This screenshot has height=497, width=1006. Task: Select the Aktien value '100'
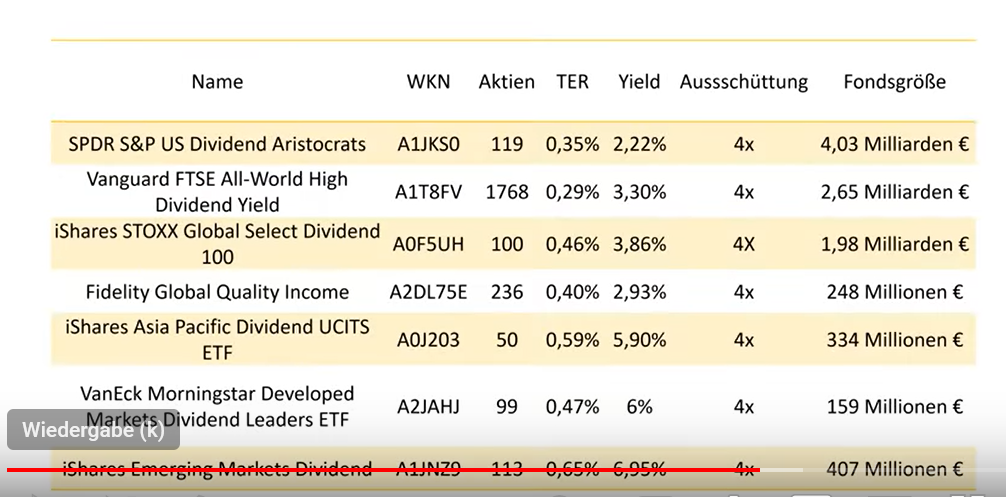tap(507, 244)
